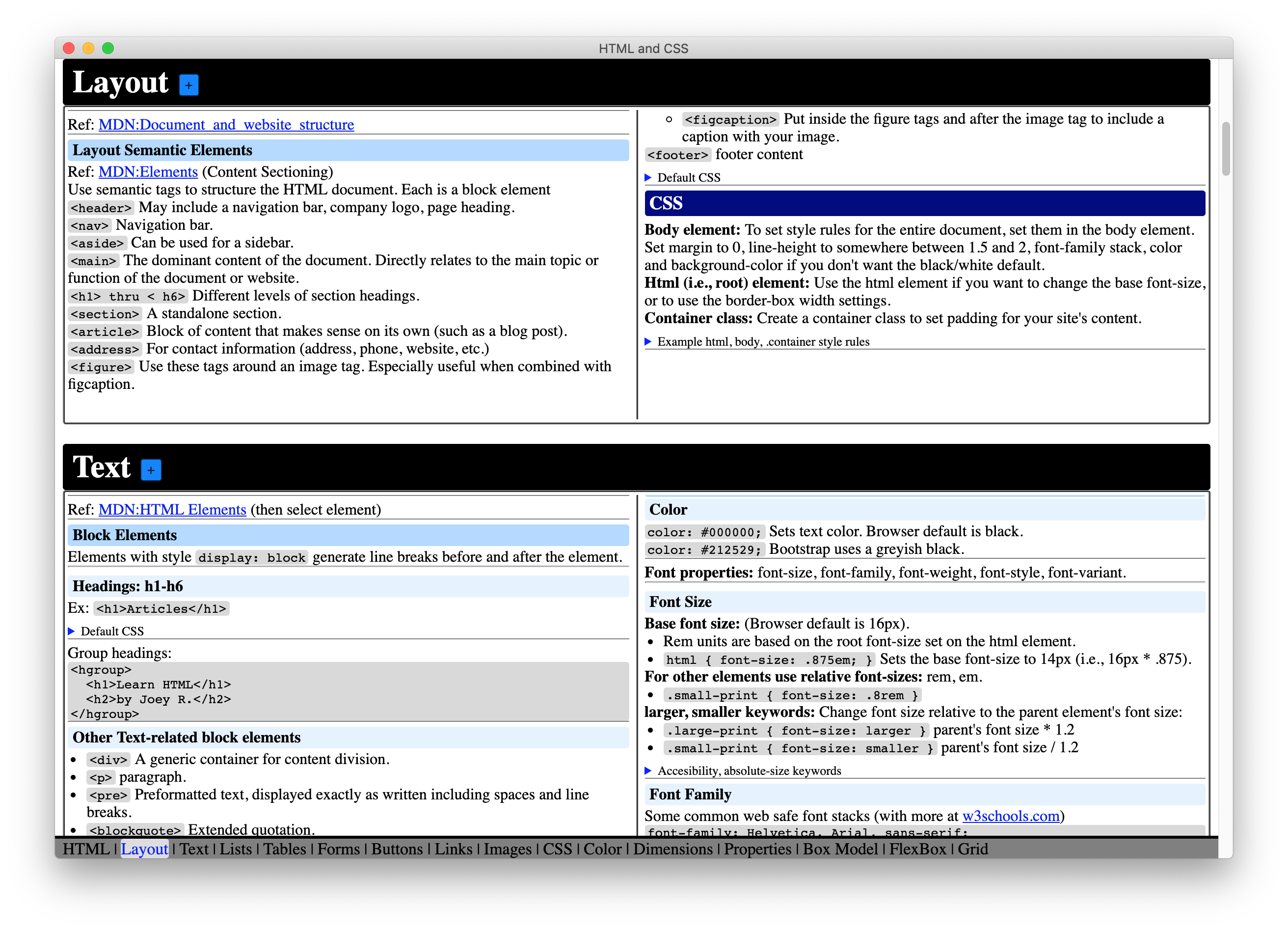Jump to Tables section in bottom nav
The image size is (1288, 931).
285,849
